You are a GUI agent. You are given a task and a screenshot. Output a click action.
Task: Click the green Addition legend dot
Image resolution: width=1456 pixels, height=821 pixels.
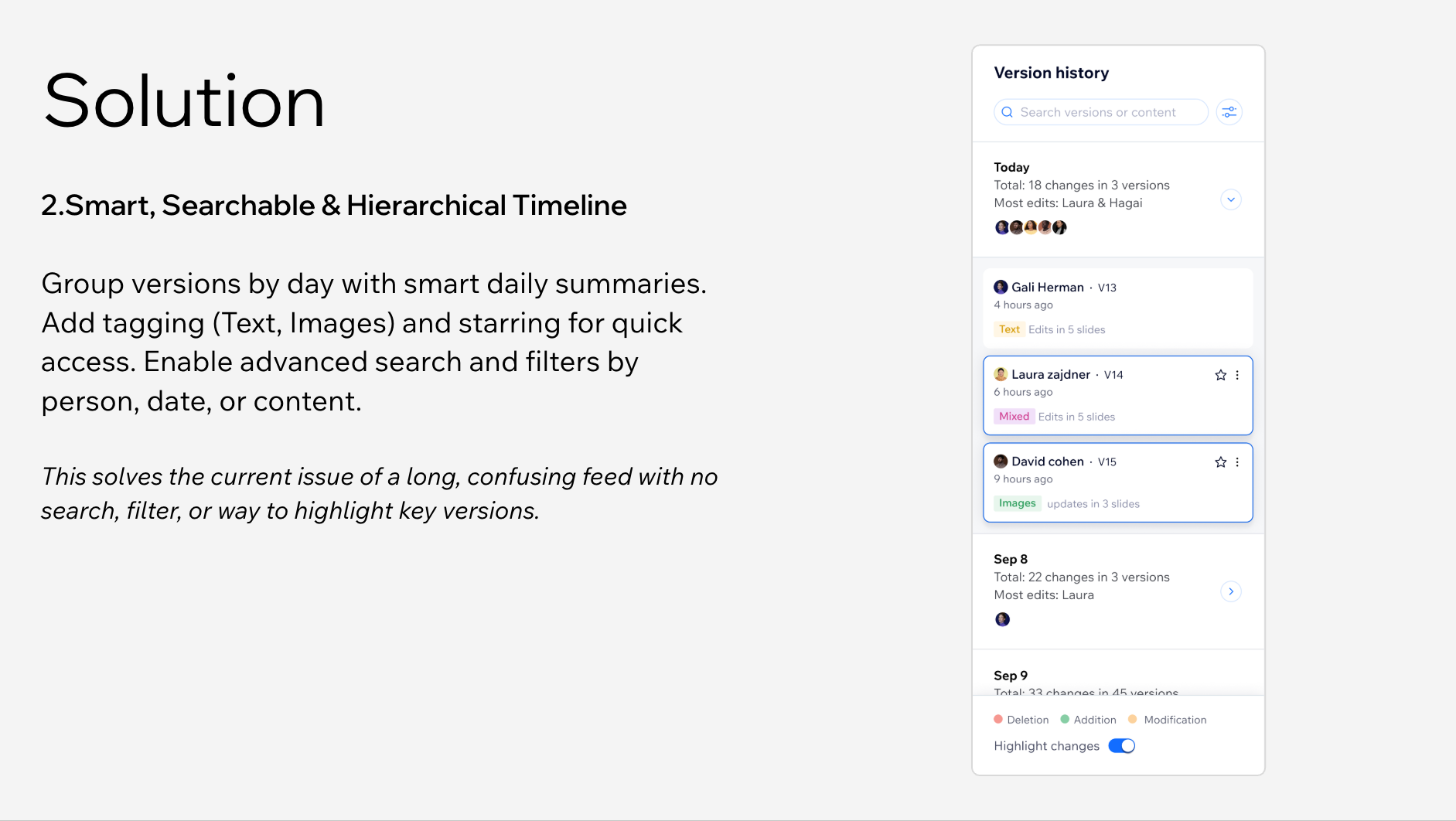click(1065, 720)
